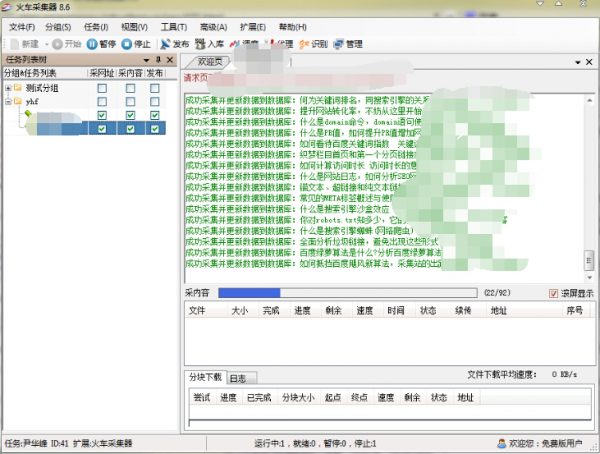Expand the 测试分组 tree node
This screenshot has height=454, width=600.
pos(8,88)
